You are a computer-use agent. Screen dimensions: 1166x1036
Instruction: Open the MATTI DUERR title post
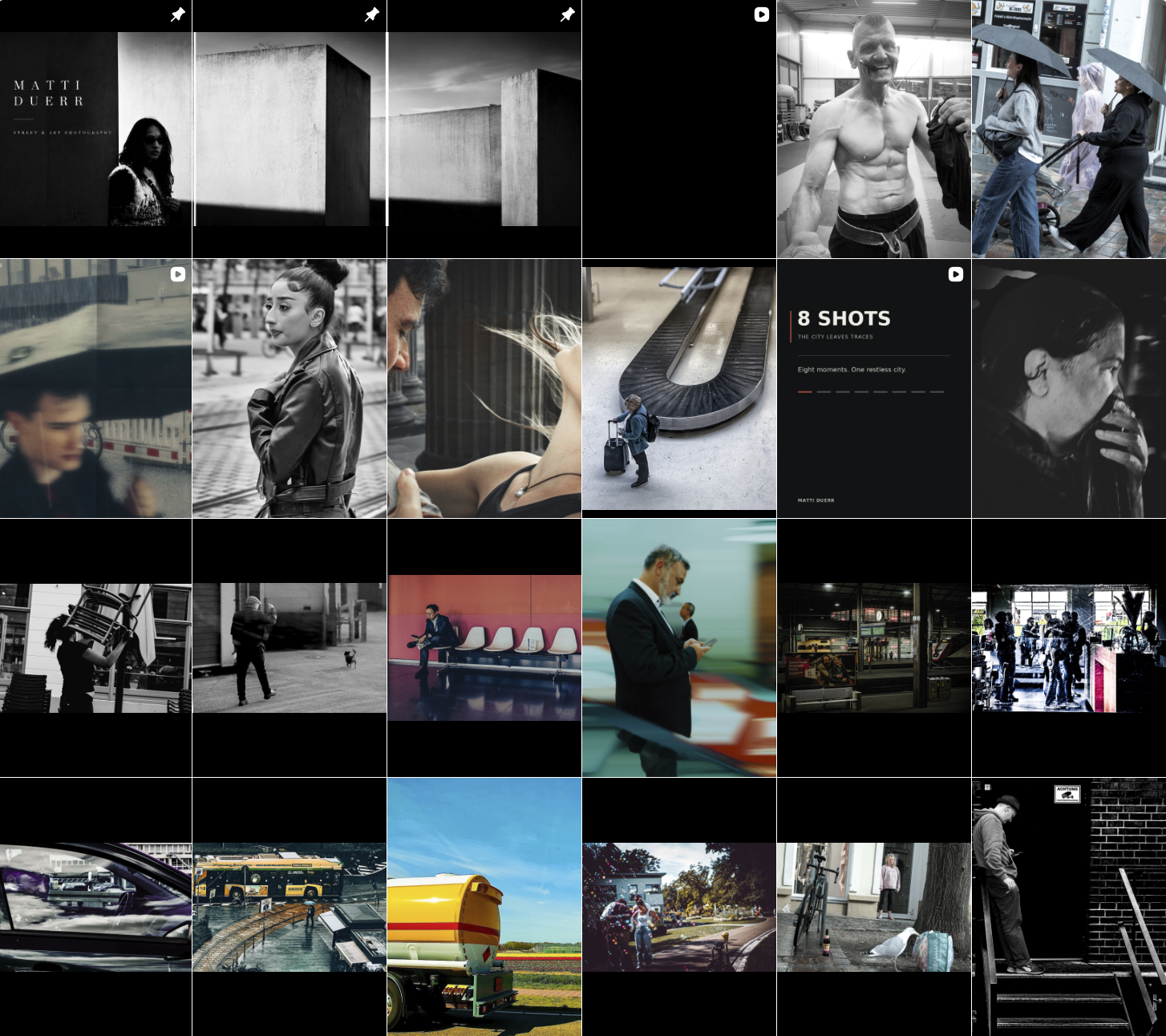95,129
